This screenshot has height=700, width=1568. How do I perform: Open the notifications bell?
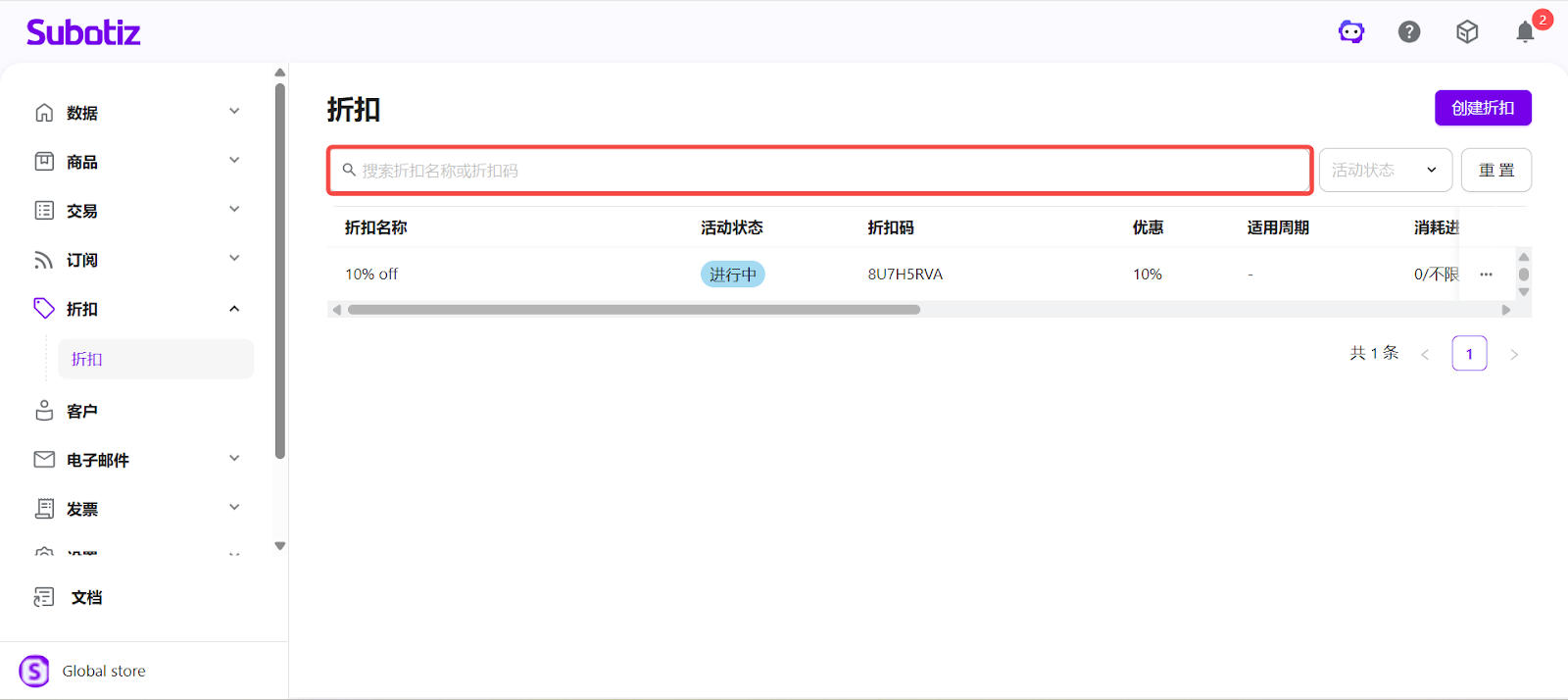[x=1525, y=32]
